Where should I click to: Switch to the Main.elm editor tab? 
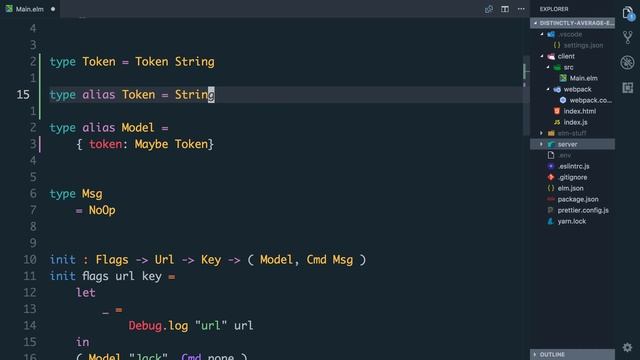click(x=30, y=9)
